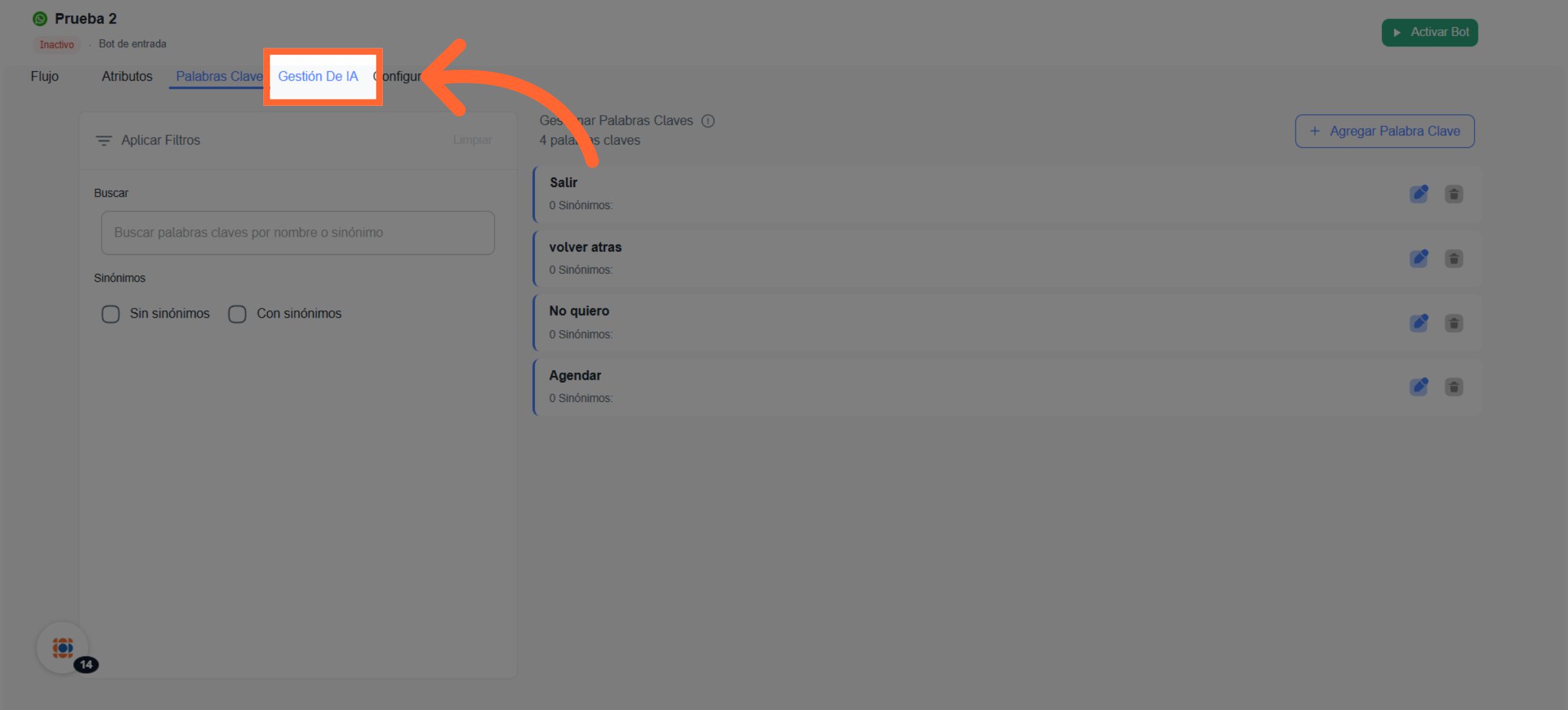Click Agregar Palabra Clave button
Image resolution: width=1568 pixels, height=710 pixels.
[x=1384, y=131]
